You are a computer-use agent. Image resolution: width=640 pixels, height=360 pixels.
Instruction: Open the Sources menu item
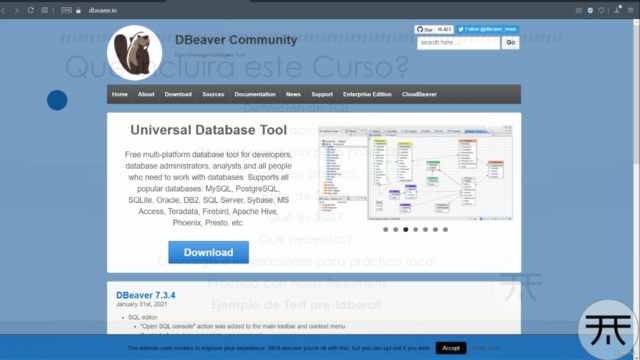coord(213,94)
